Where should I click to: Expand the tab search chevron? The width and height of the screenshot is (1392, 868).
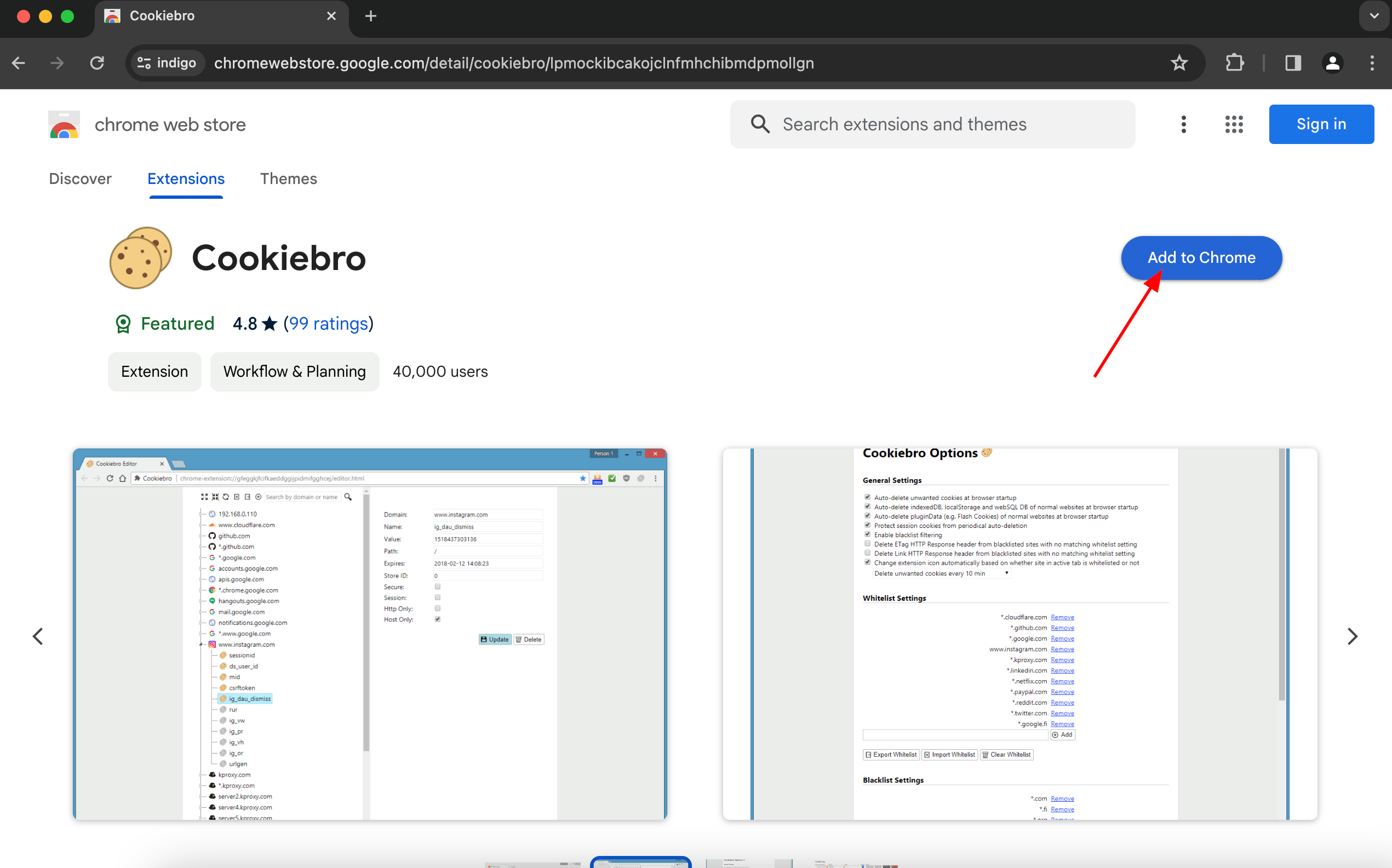[x=1373, y=16]
